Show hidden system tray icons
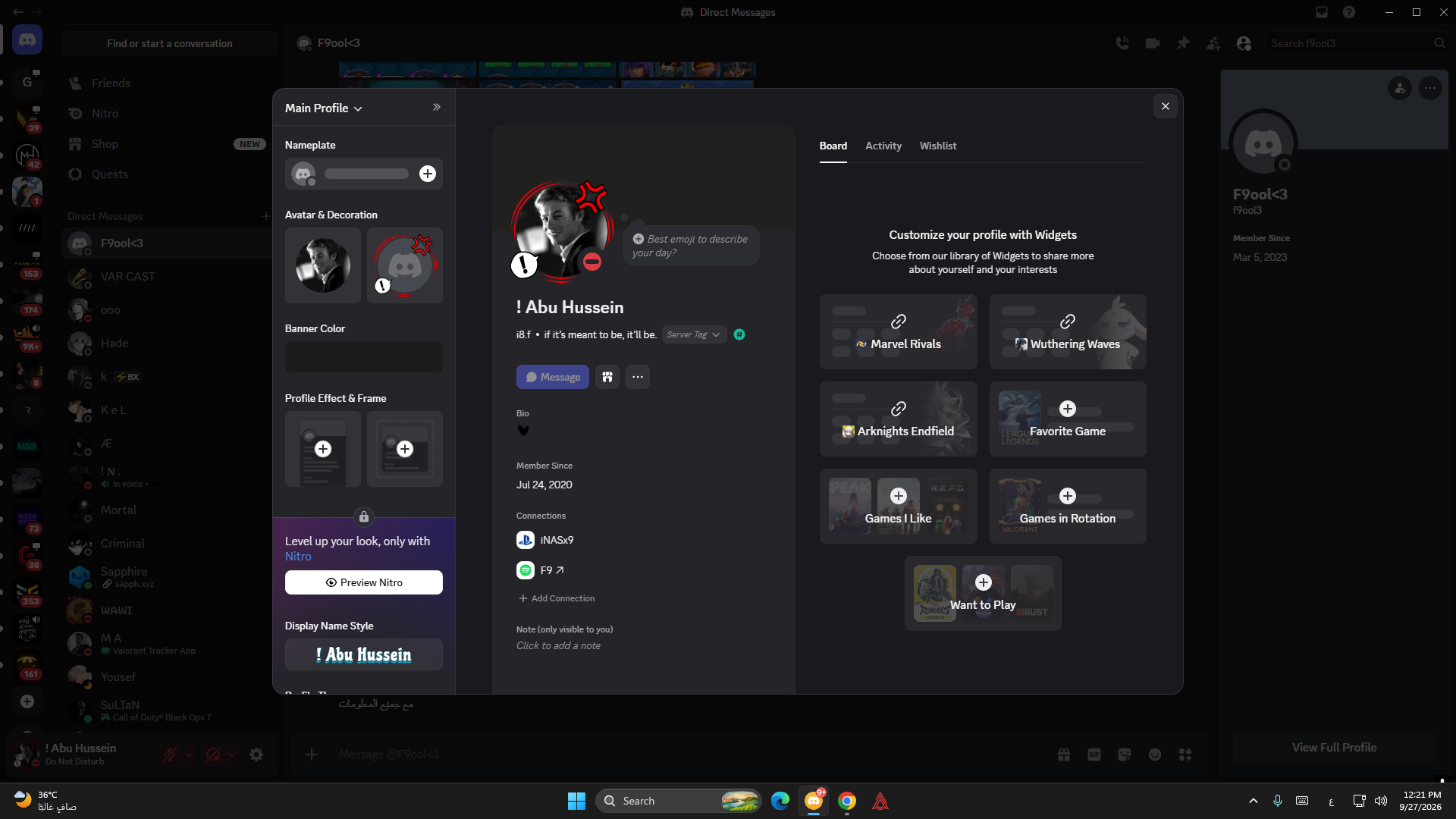This screenshot has height=819, width=1456. click(x=1254, y=801)
